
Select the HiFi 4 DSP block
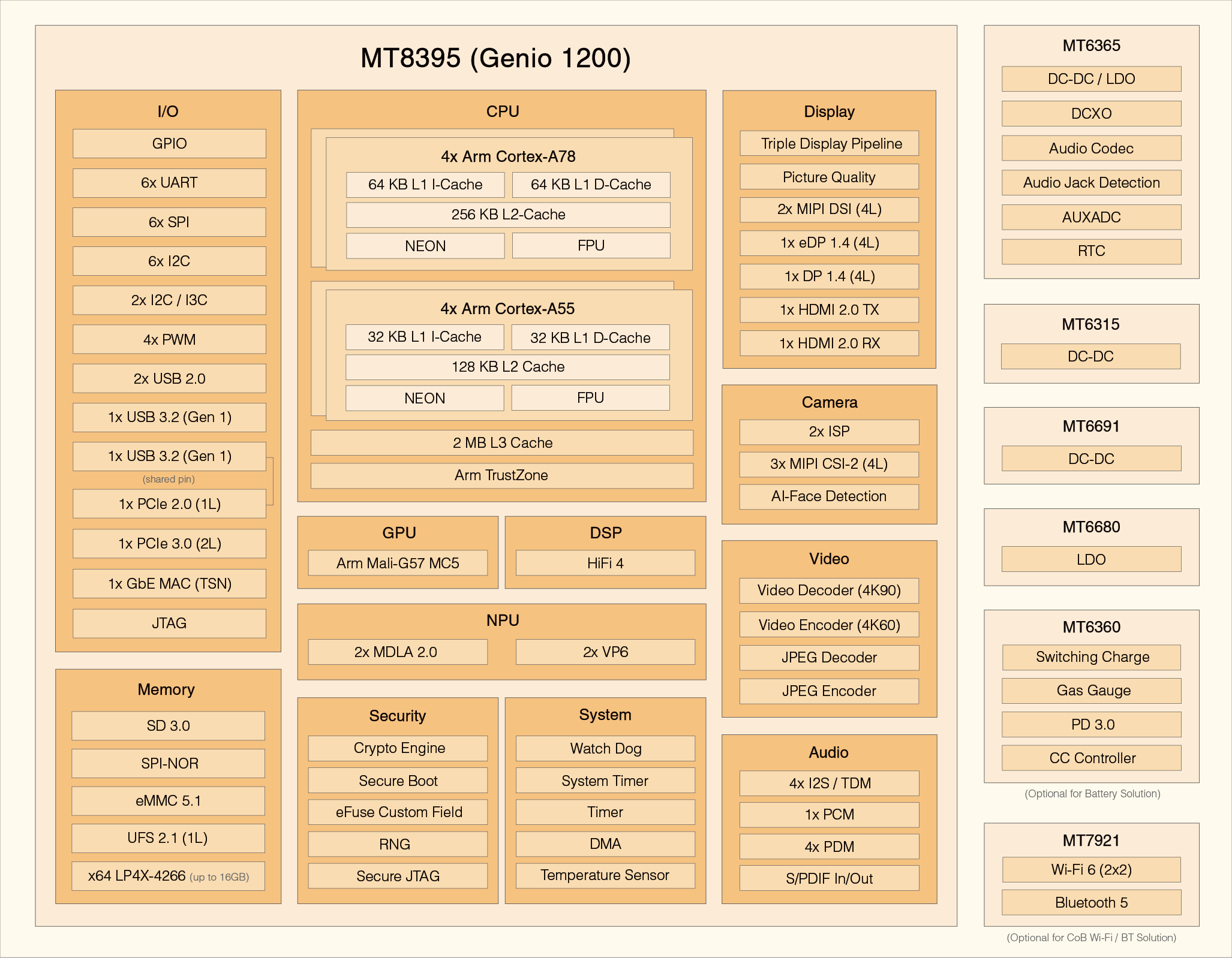click(605, 564)
